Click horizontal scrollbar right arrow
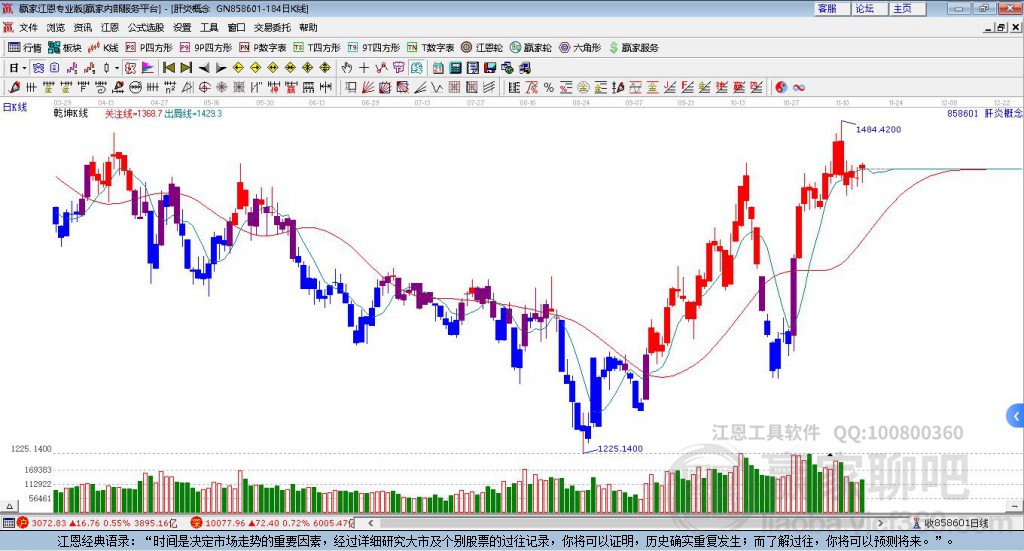The image size is (1024, 551). click(x=880, y=523)
